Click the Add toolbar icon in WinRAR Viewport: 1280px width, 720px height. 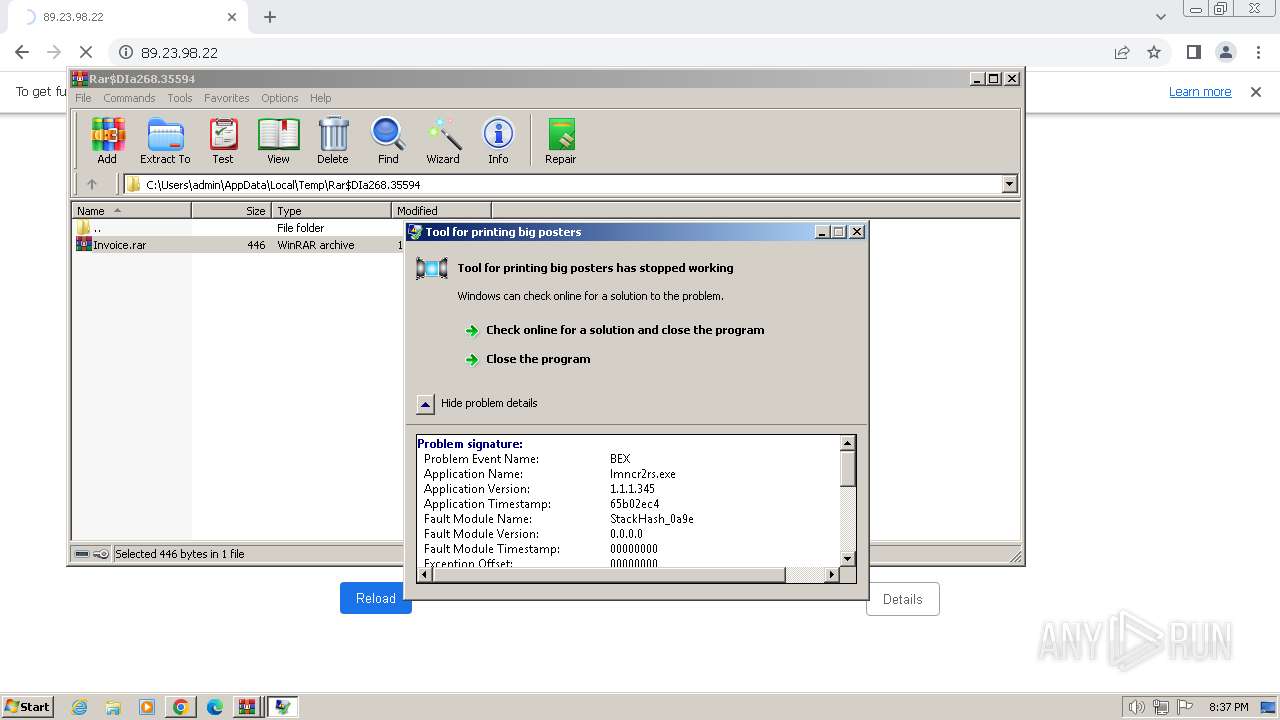pos(107,140)
